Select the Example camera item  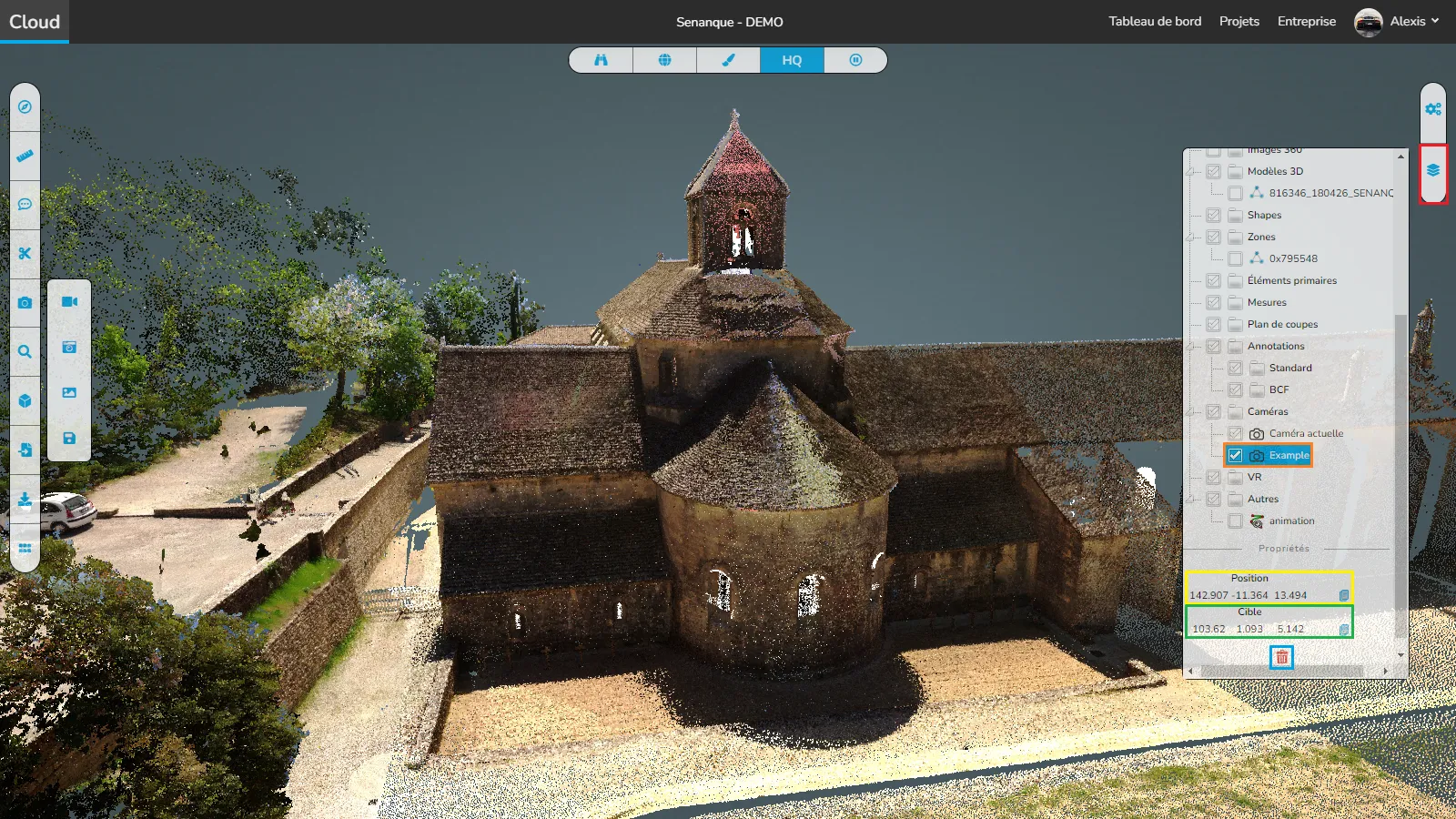click(1289, 455)
